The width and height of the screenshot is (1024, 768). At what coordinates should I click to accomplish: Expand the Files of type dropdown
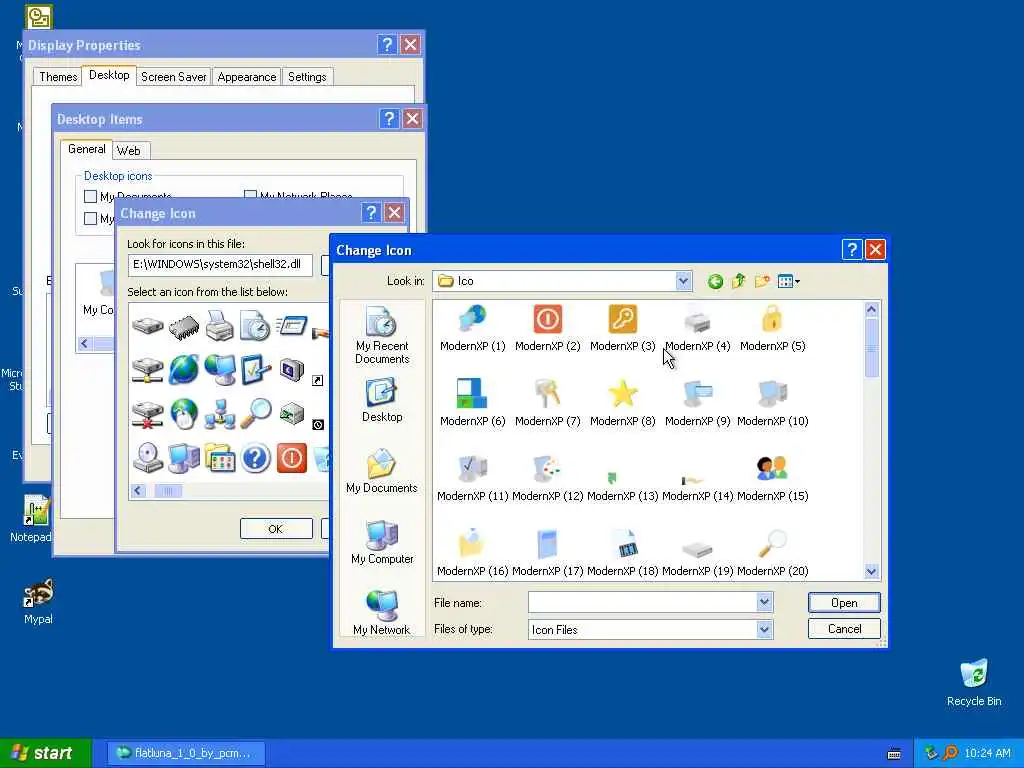tap(764, 630)
